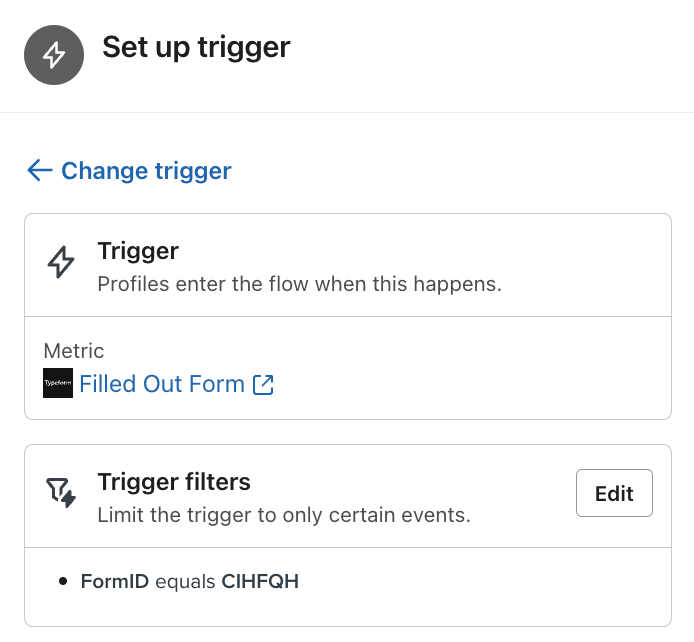
Task: Click the bullet point before FormID
Action: tap(64, 581)
